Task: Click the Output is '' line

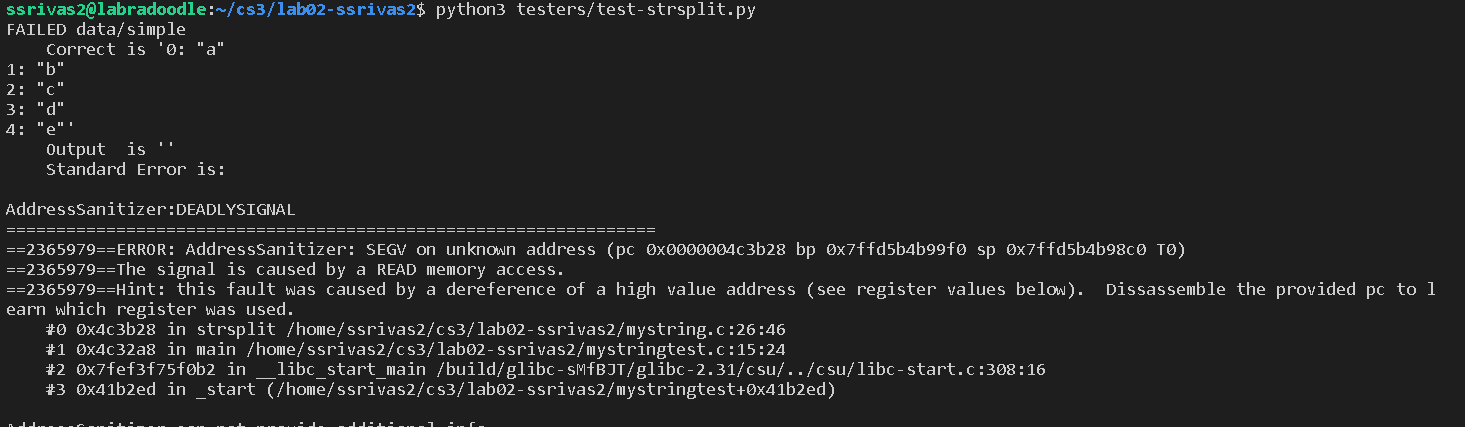Action: click(110, 149)
